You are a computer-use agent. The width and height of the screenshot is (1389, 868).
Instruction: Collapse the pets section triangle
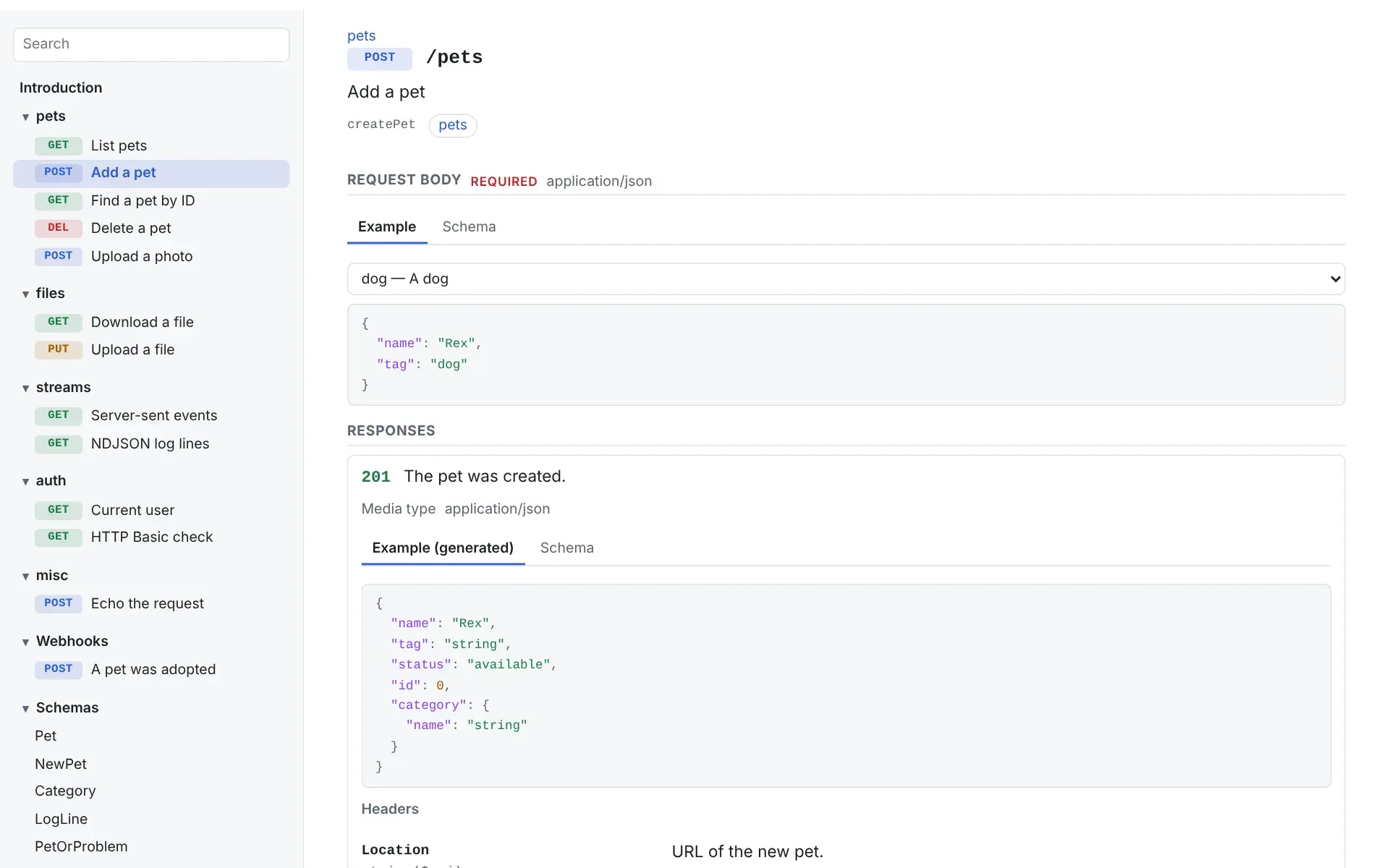[x=26, y=117]
